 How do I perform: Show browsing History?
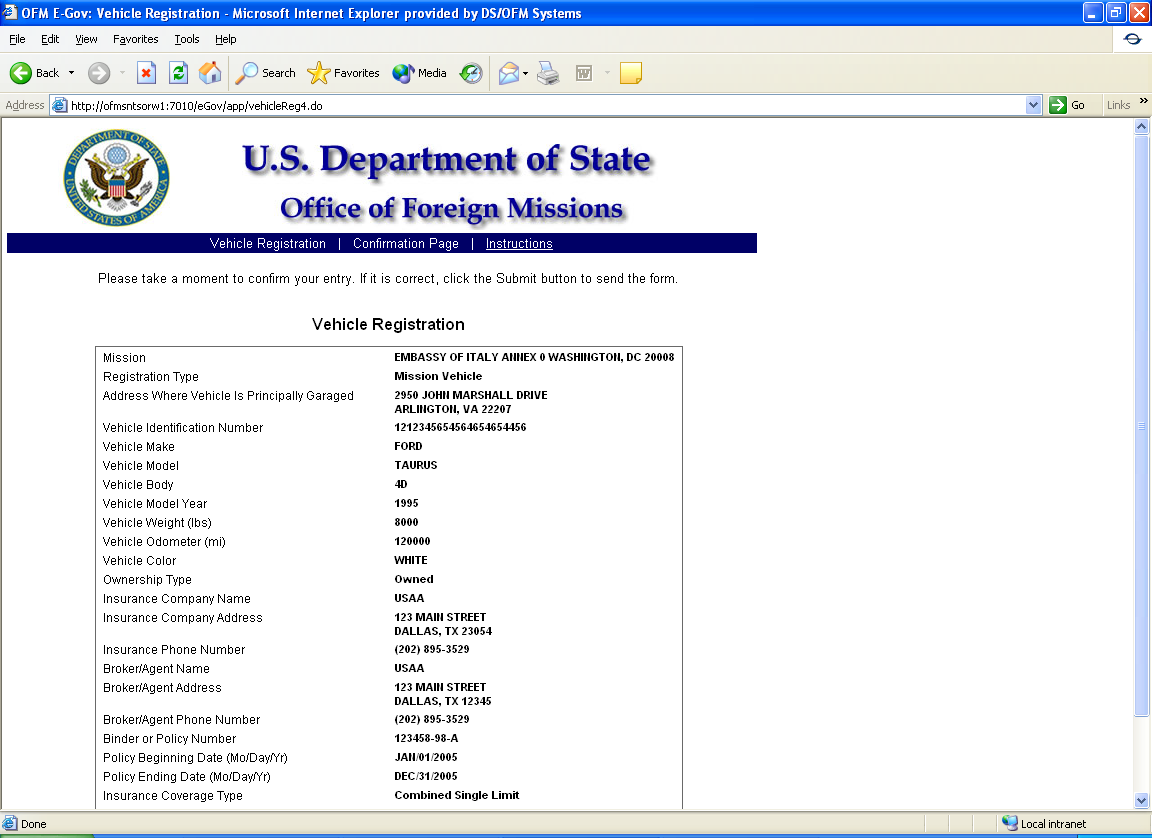(471, 73)
